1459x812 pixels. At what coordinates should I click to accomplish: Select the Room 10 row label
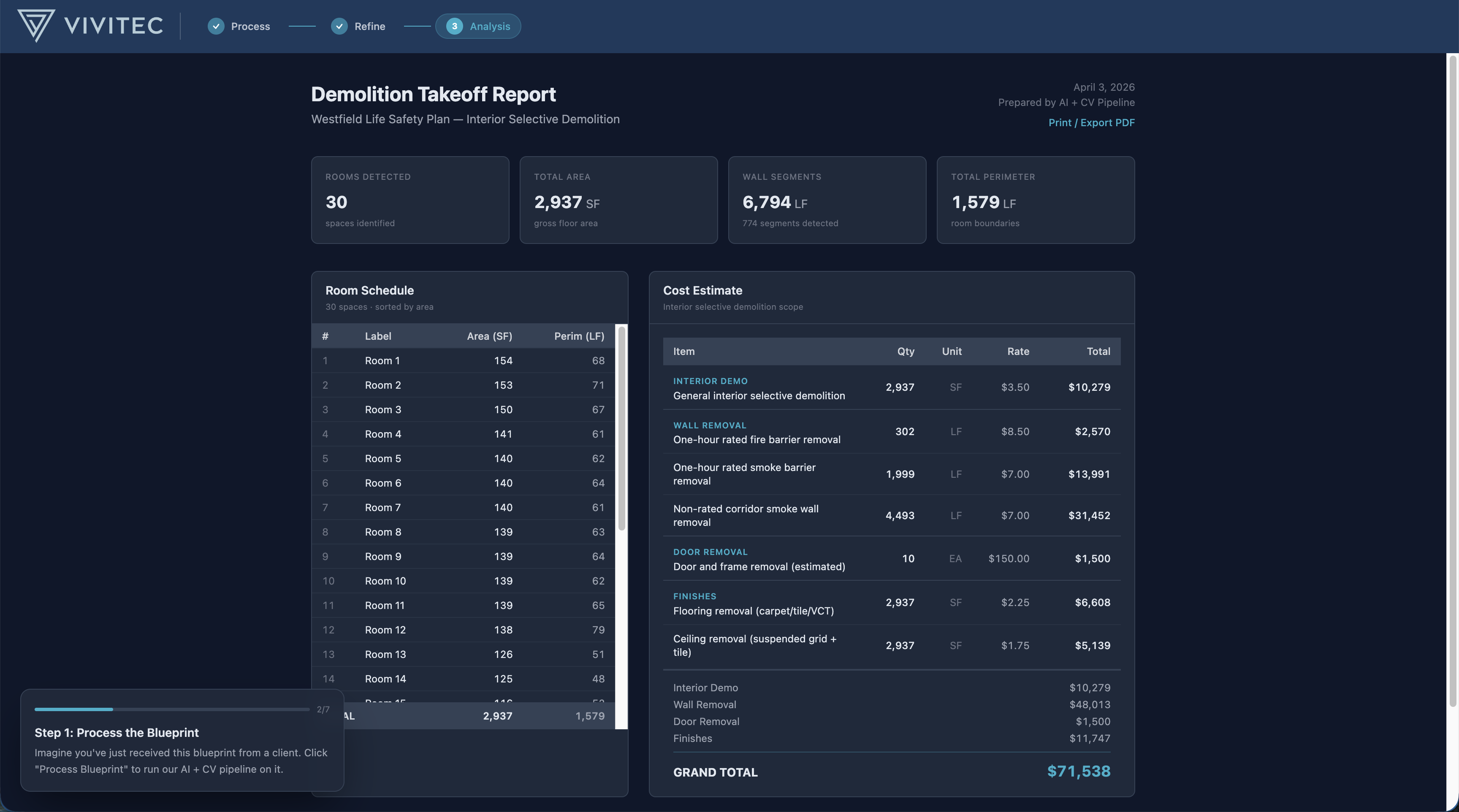coord(385,581)
